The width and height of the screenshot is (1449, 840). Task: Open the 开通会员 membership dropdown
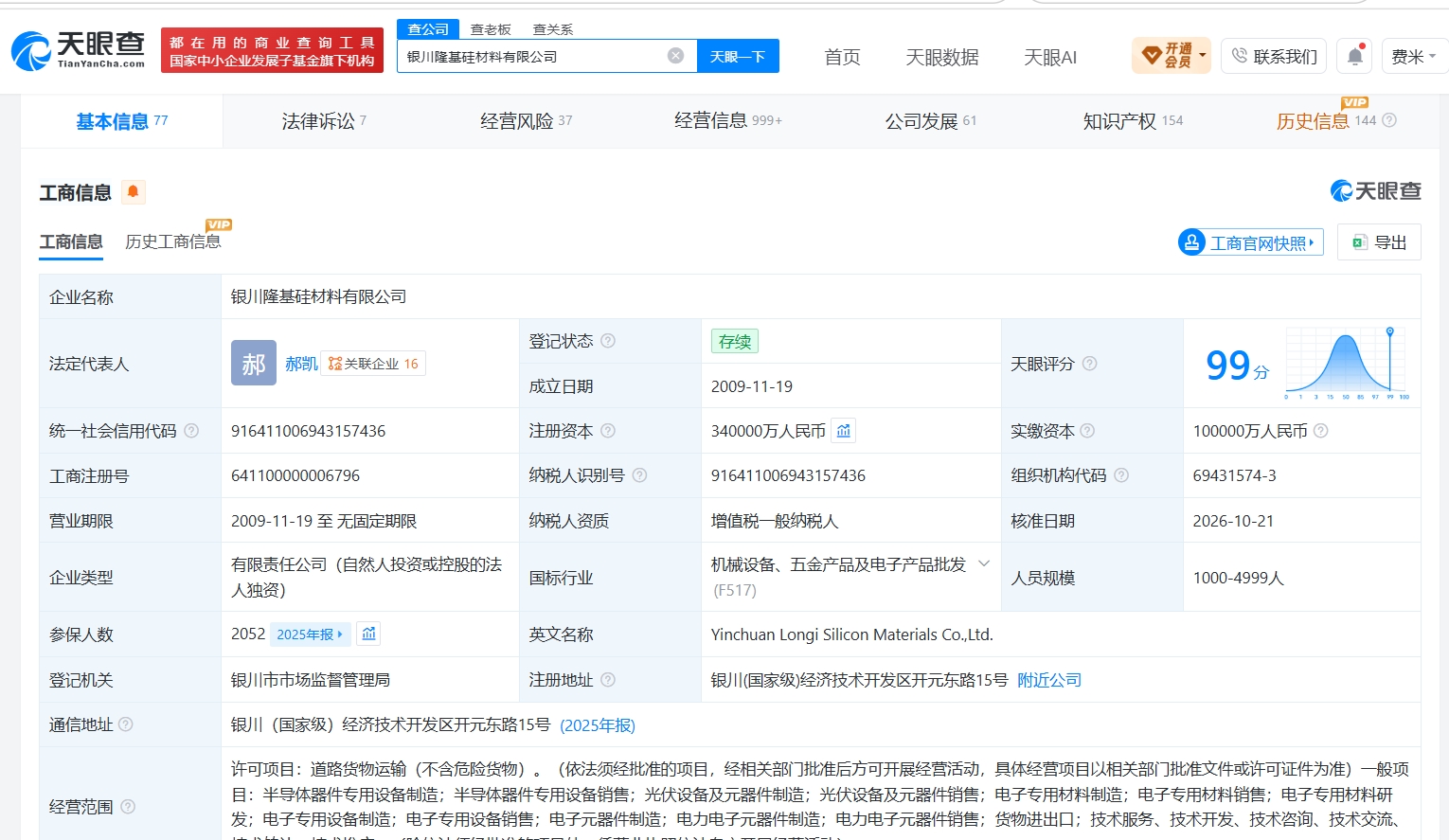pos(1172,56)
